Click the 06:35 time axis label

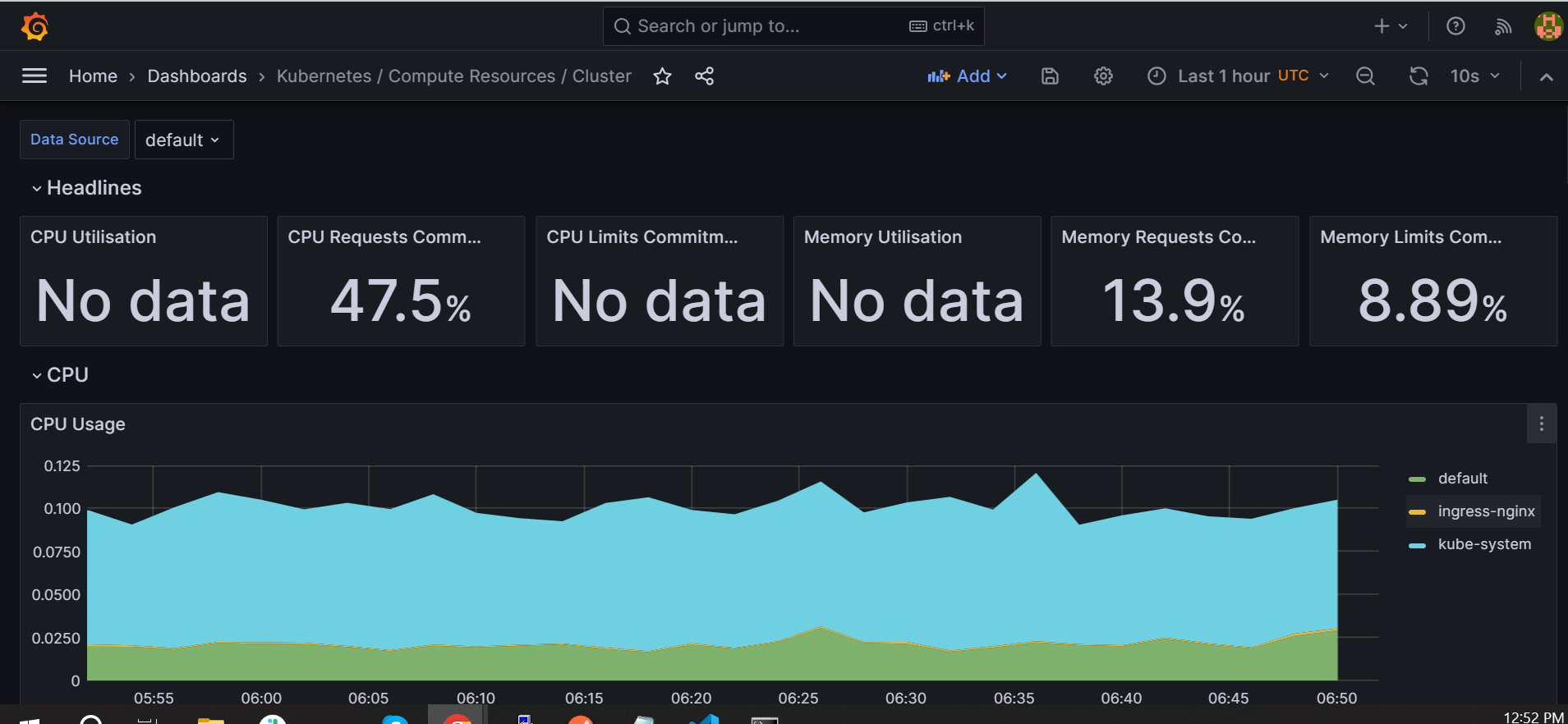pyautogui.click(x=1014, y=698)
